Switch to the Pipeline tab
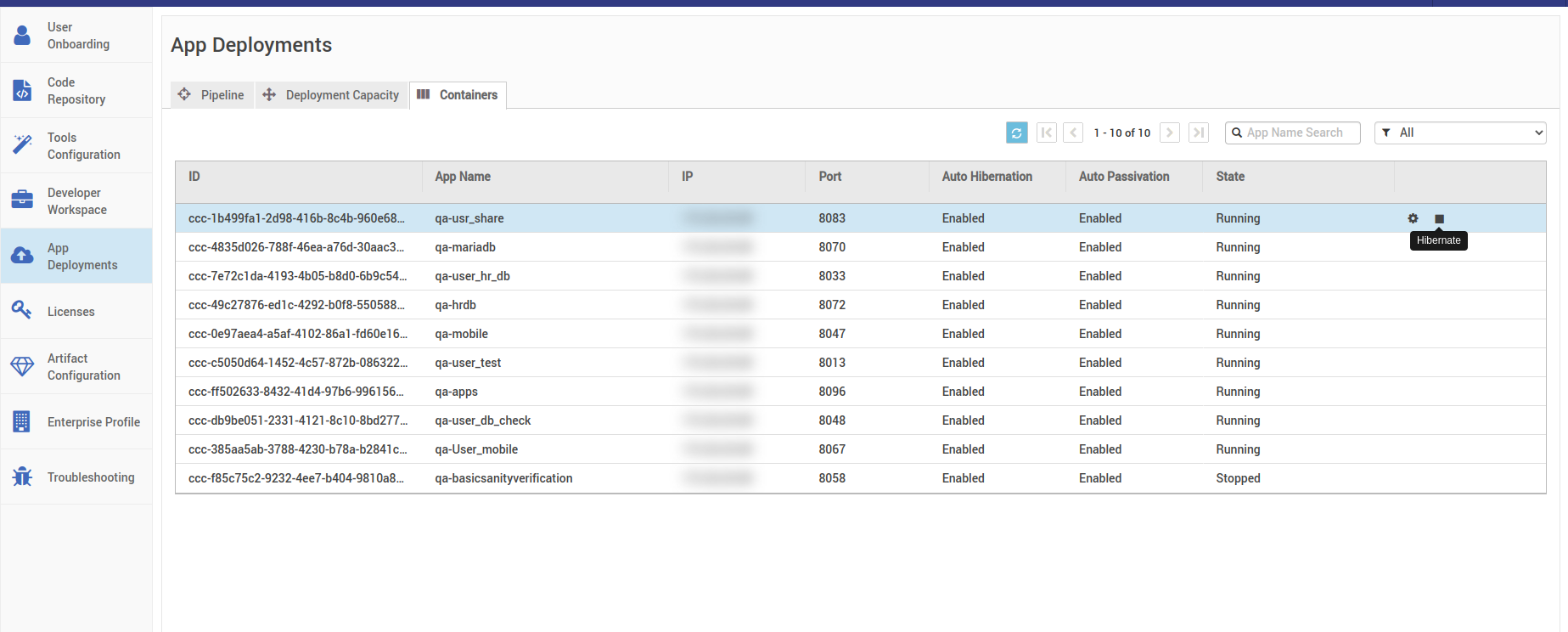The height and width of the screenshot is (632, 1568). pyautogui.click(x=212, y=95)
